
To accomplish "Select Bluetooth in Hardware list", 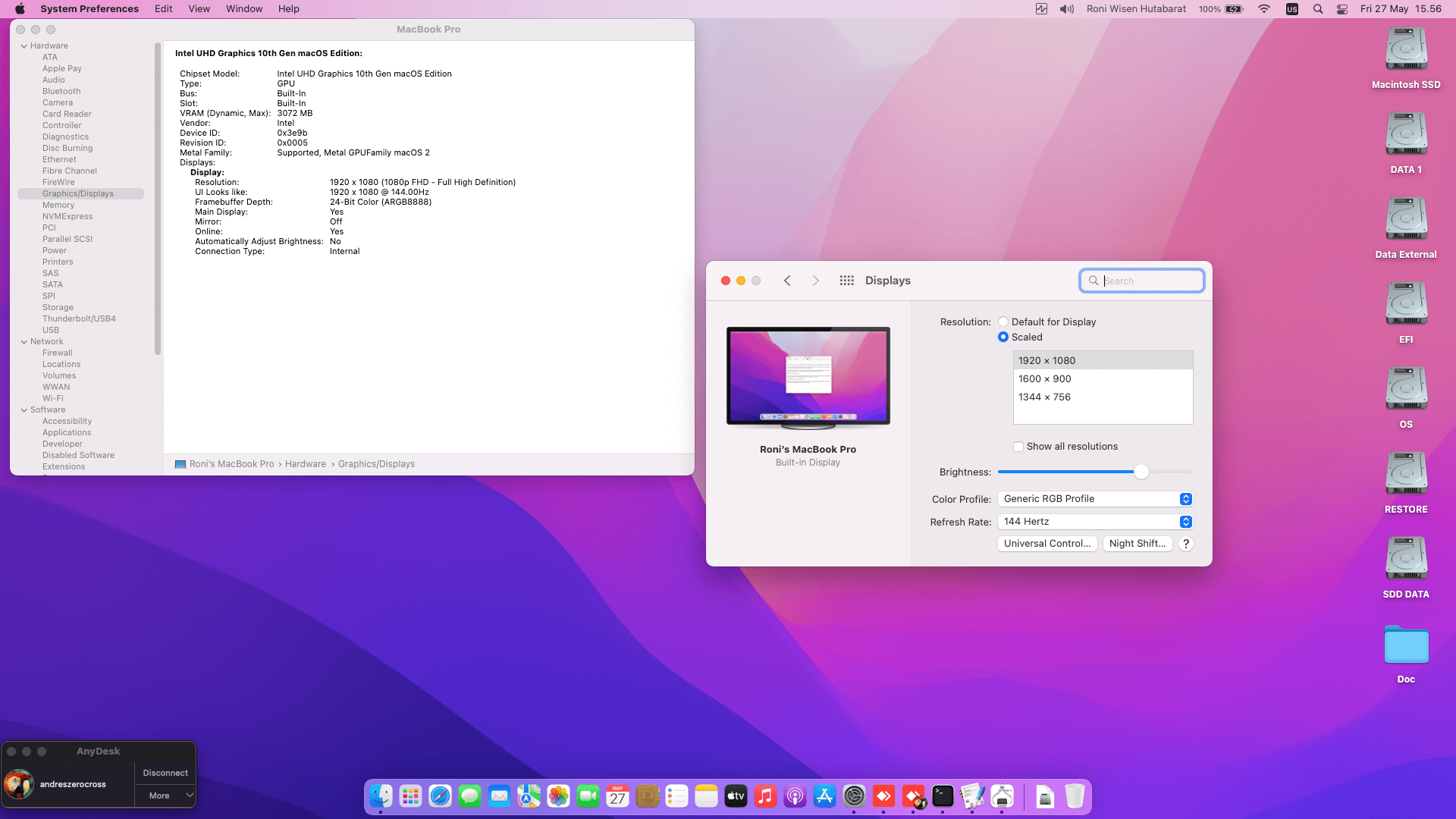I will [x=61, y=92].
